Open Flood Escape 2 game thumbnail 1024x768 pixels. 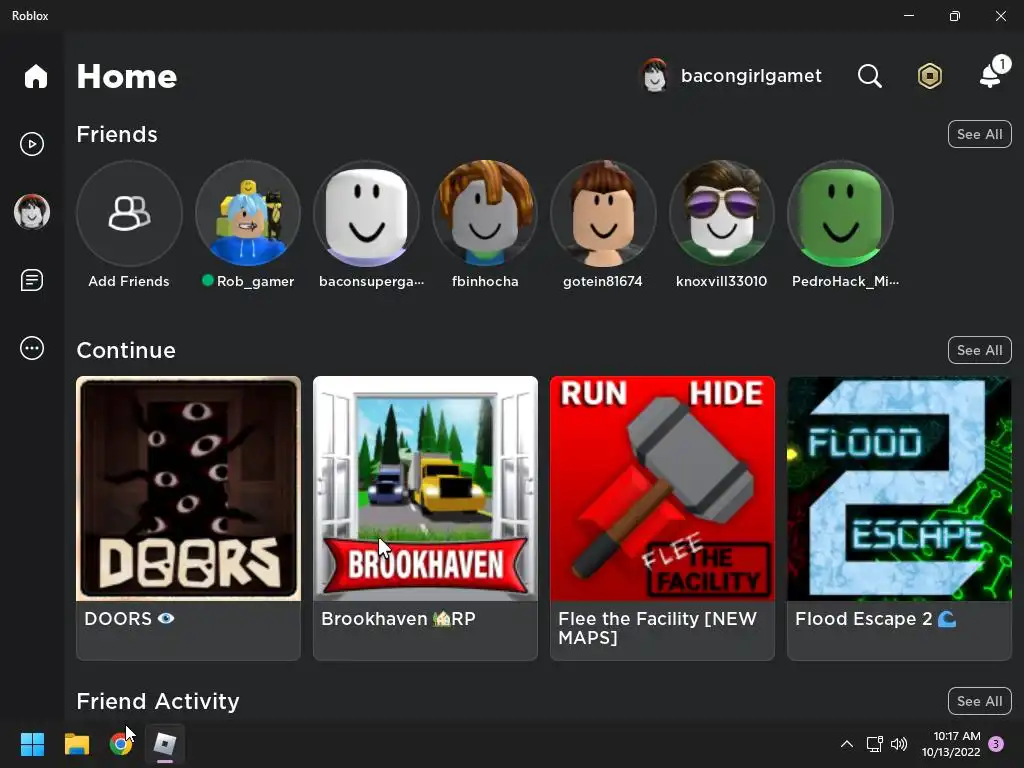click(899, 488)
